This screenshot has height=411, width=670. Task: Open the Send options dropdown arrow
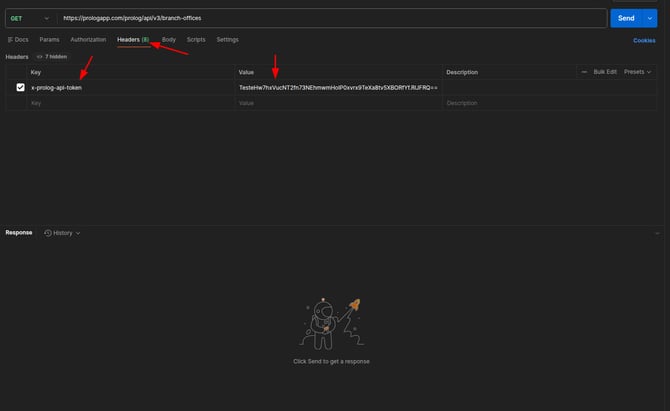650,18
